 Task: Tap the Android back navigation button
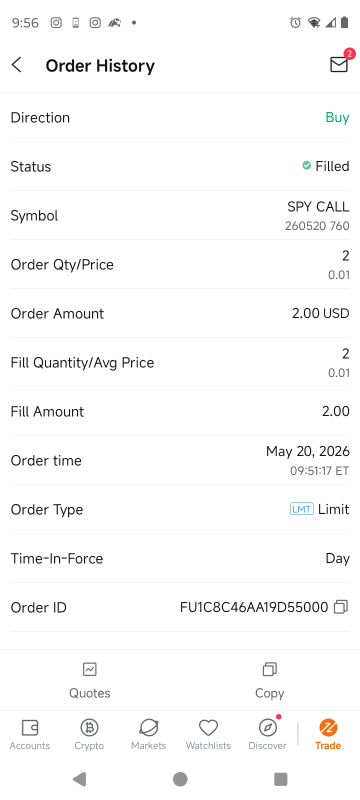tap(79, 779)
